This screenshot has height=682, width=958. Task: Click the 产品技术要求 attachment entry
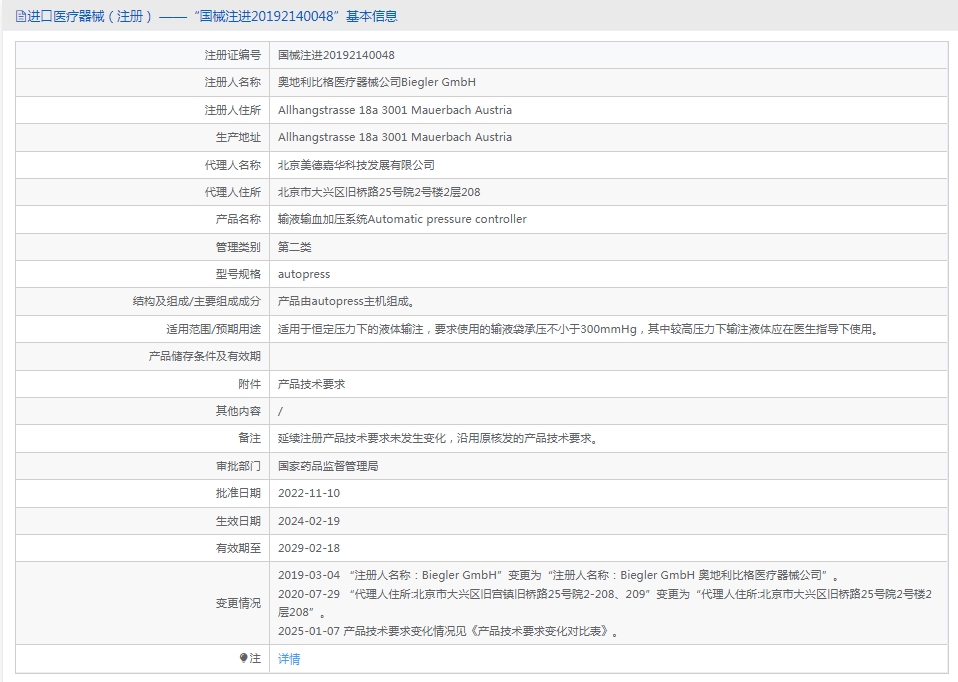(x=311, y=384)
